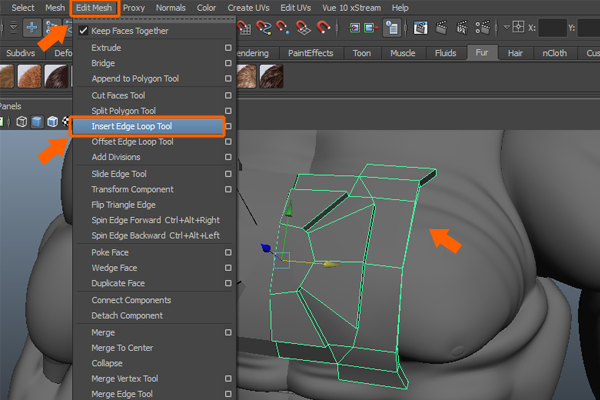This screenshot has width=600, height=400.
Task: Click Detach Component entry
Action: click(127, 316)
